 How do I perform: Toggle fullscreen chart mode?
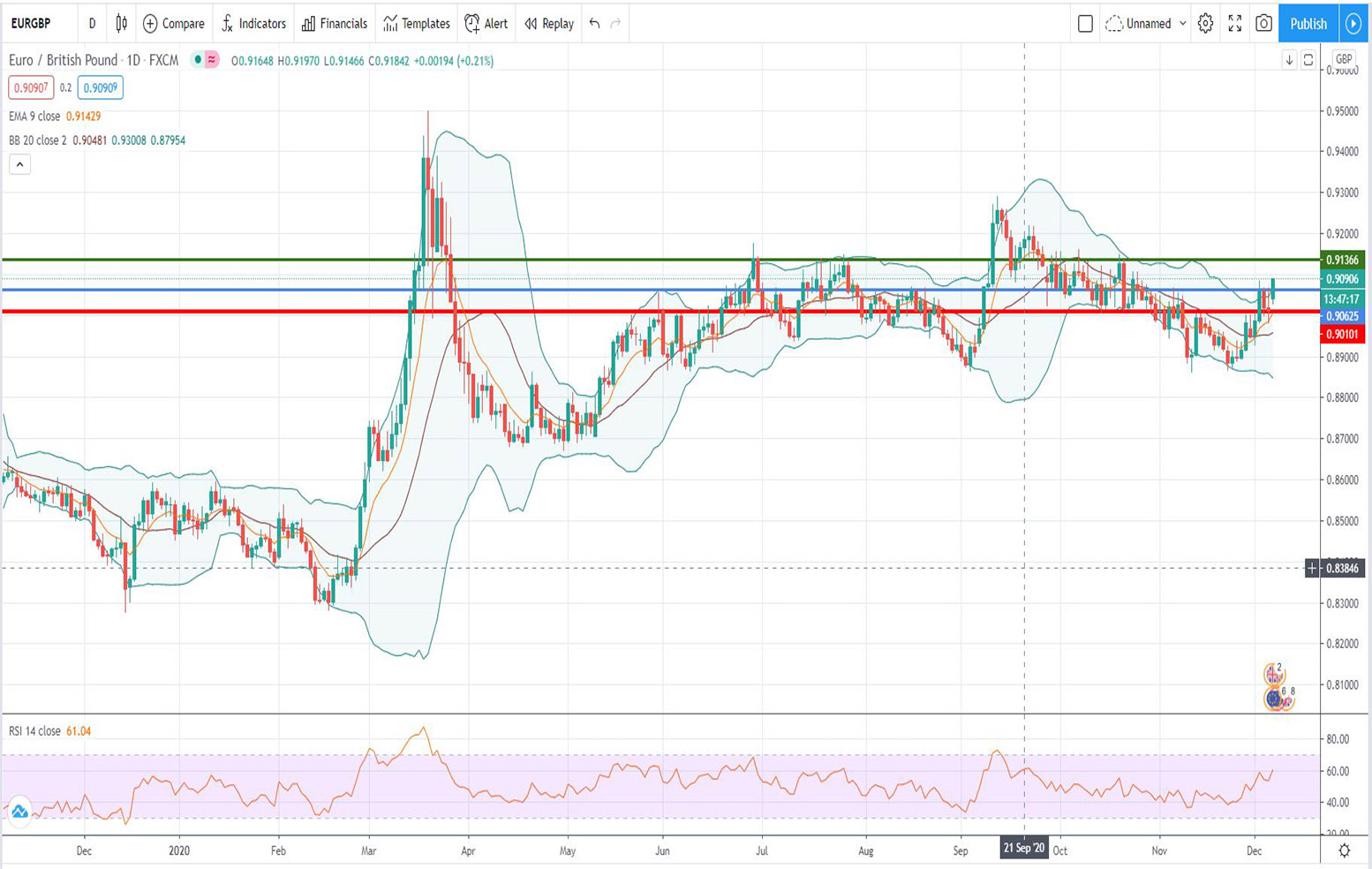coord(1235,24)
